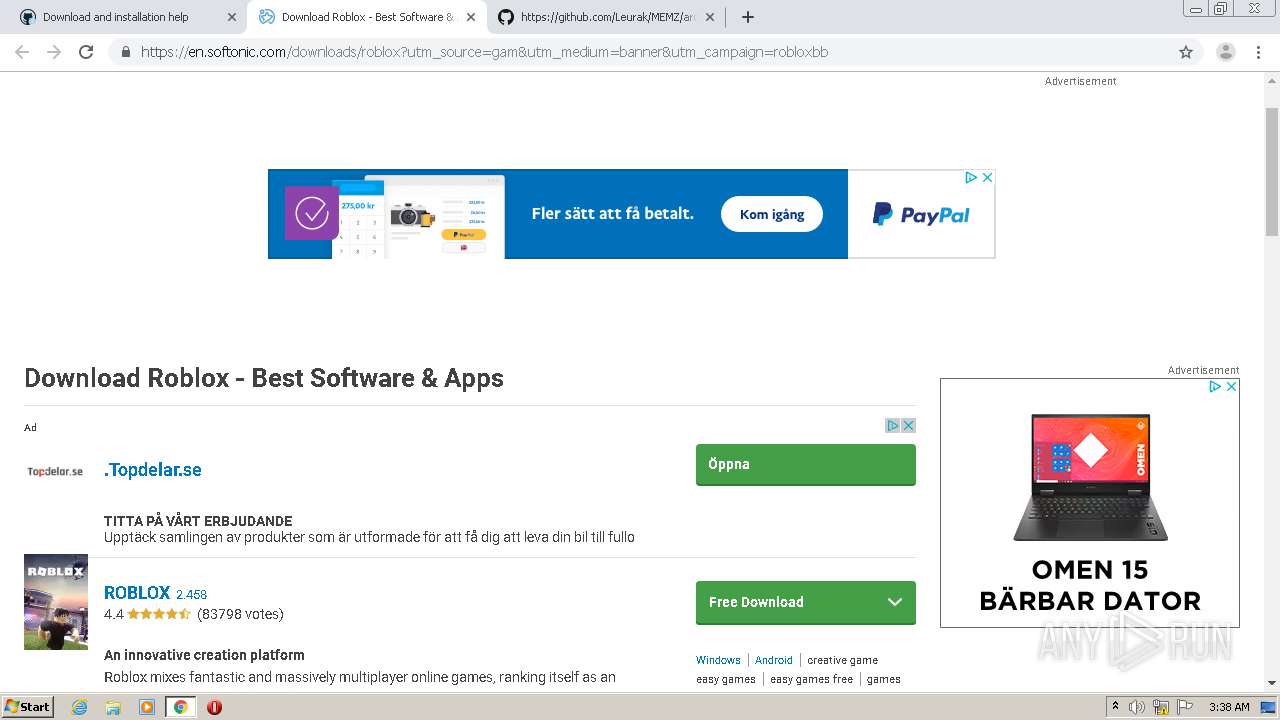Open AdChoices on the OMEN ad
Image resolution: width=1280 pixels, height=720 pixels.
click(1216, 386)
